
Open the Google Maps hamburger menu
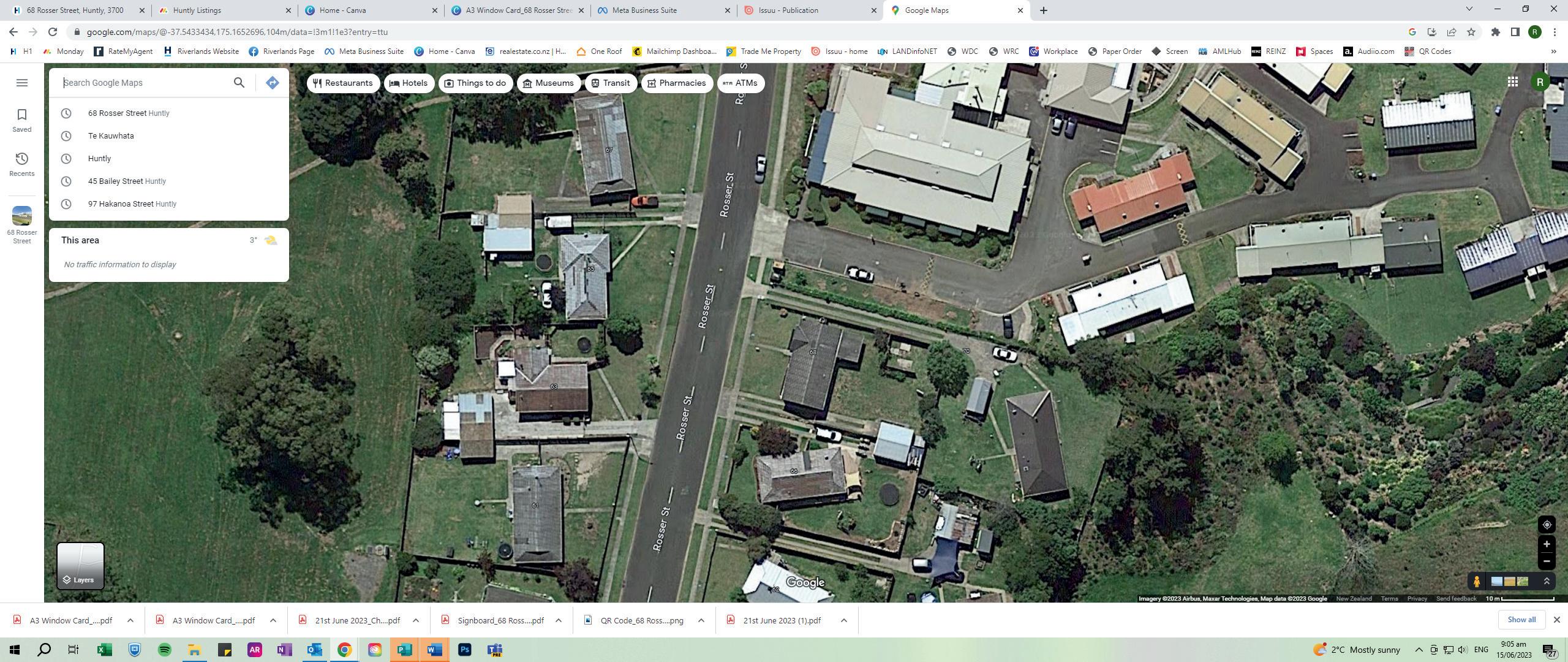tap(22, 83)
